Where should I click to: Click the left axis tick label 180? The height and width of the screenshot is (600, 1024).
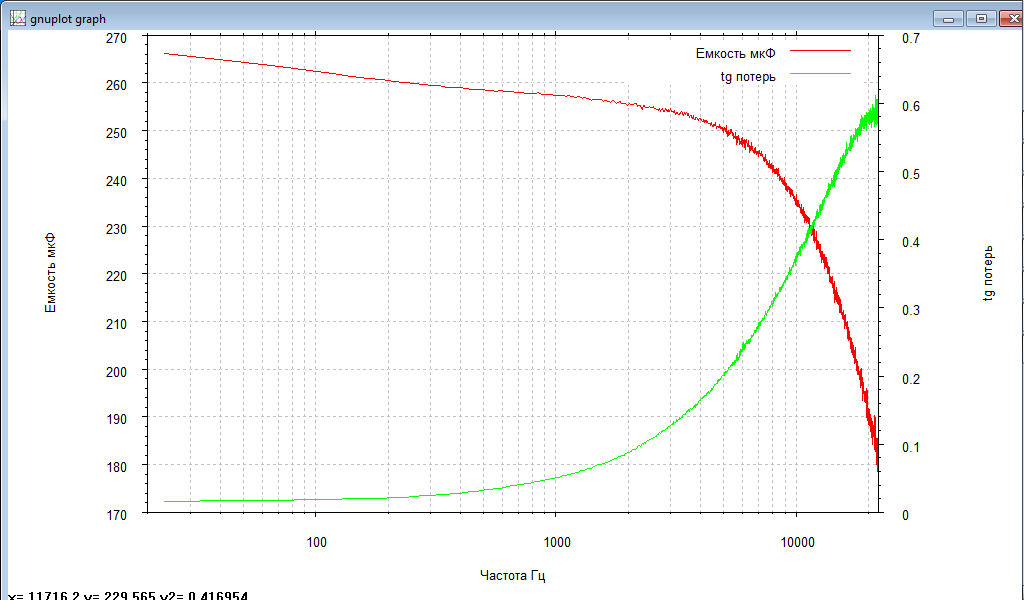(x=116, y=467)
